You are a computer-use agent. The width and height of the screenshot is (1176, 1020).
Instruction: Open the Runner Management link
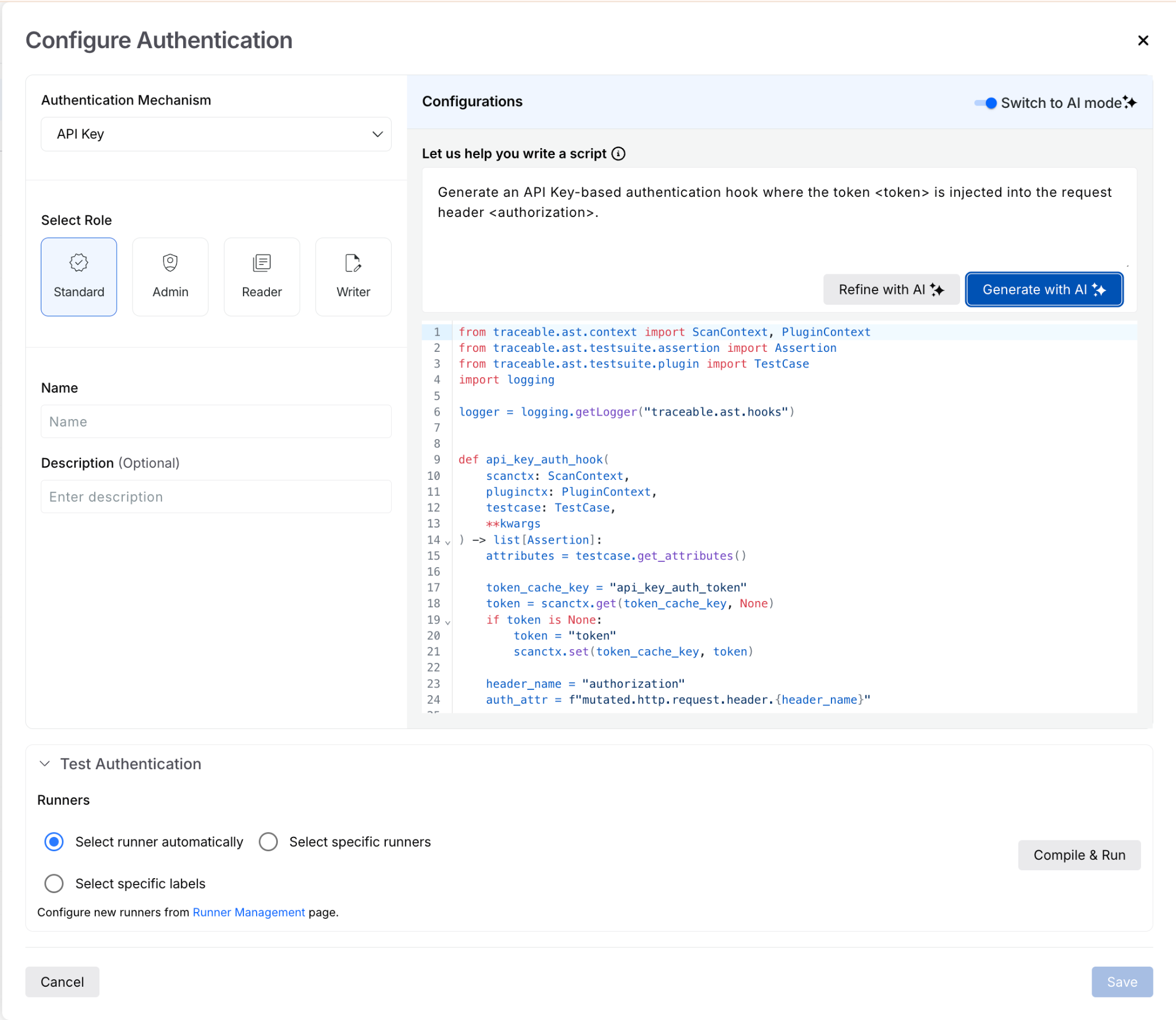pyautogui.click(x=249, y=913)
